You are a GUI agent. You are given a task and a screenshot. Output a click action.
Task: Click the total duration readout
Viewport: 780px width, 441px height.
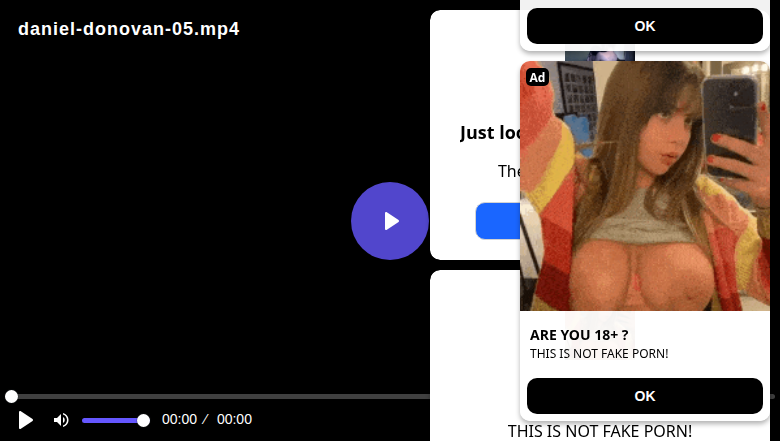234,420
